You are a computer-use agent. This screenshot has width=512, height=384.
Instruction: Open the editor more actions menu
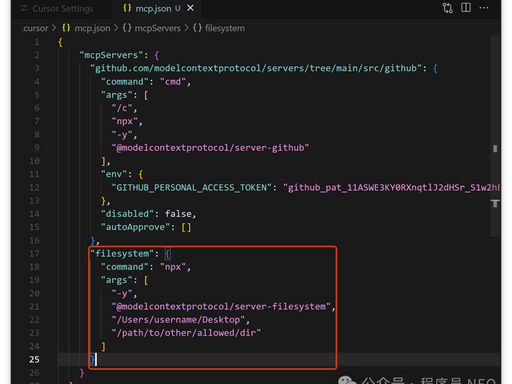coord(484,8)
